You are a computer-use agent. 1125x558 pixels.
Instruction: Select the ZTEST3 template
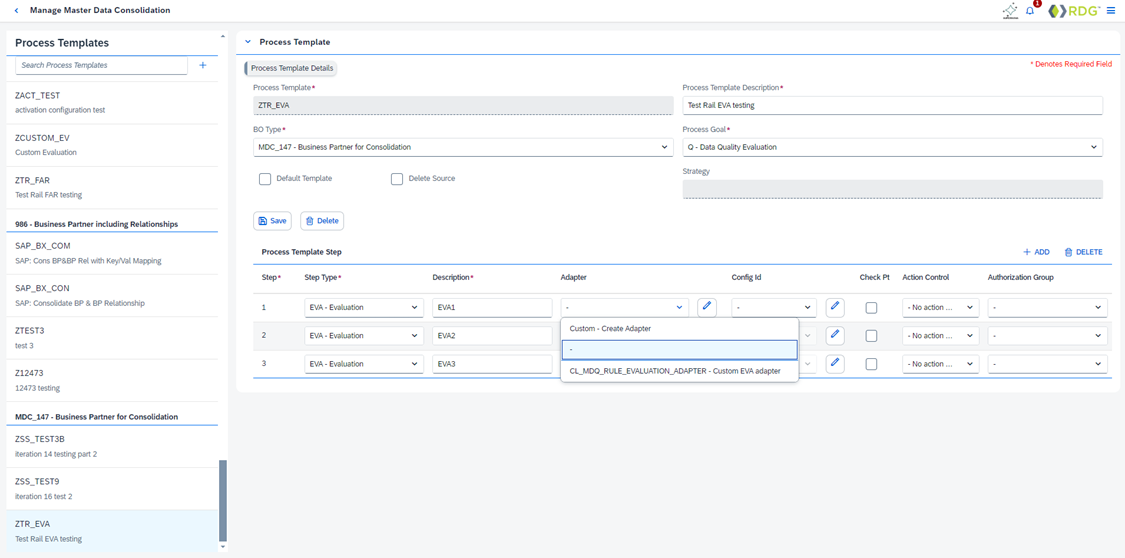(x=112, y=338)
